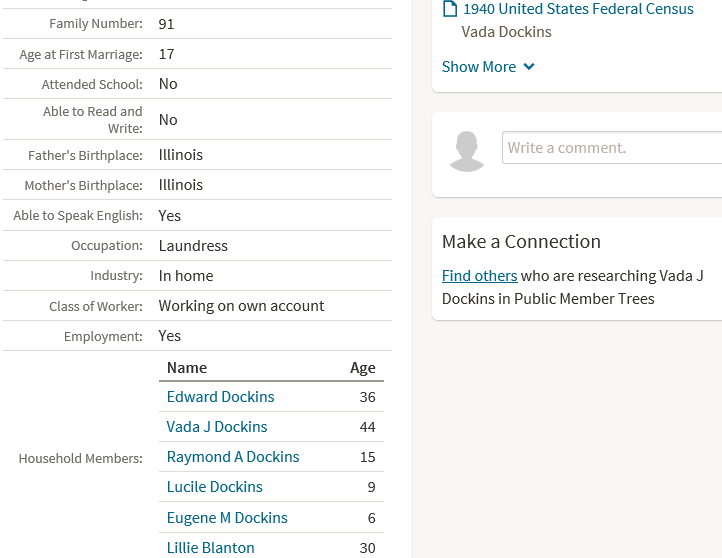
Task: Expand the Show More records list
Action: coord(488,67)
